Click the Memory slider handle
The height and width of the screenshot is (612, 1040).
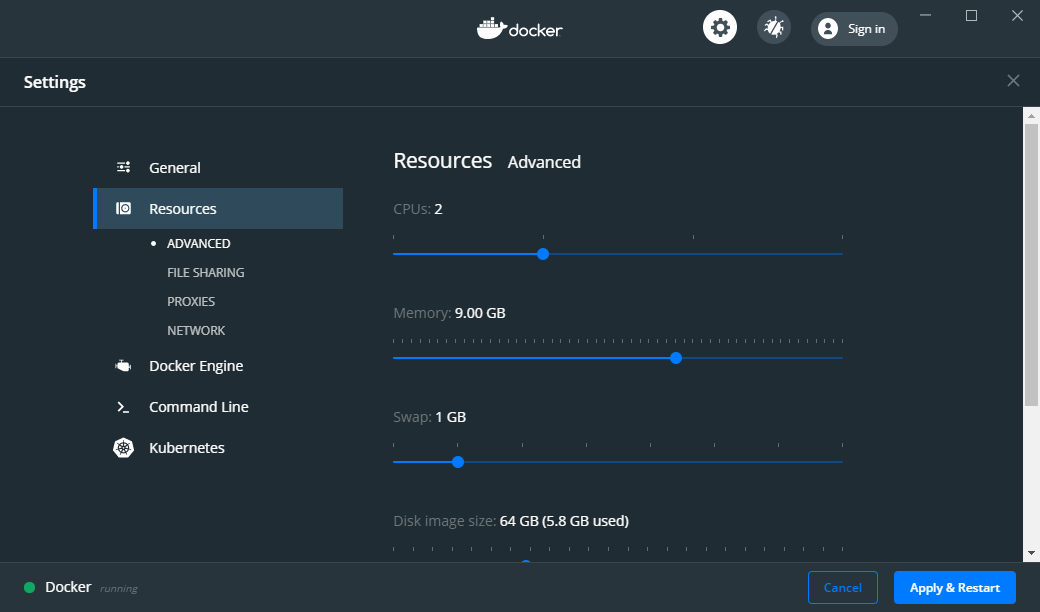coord(676,358)
